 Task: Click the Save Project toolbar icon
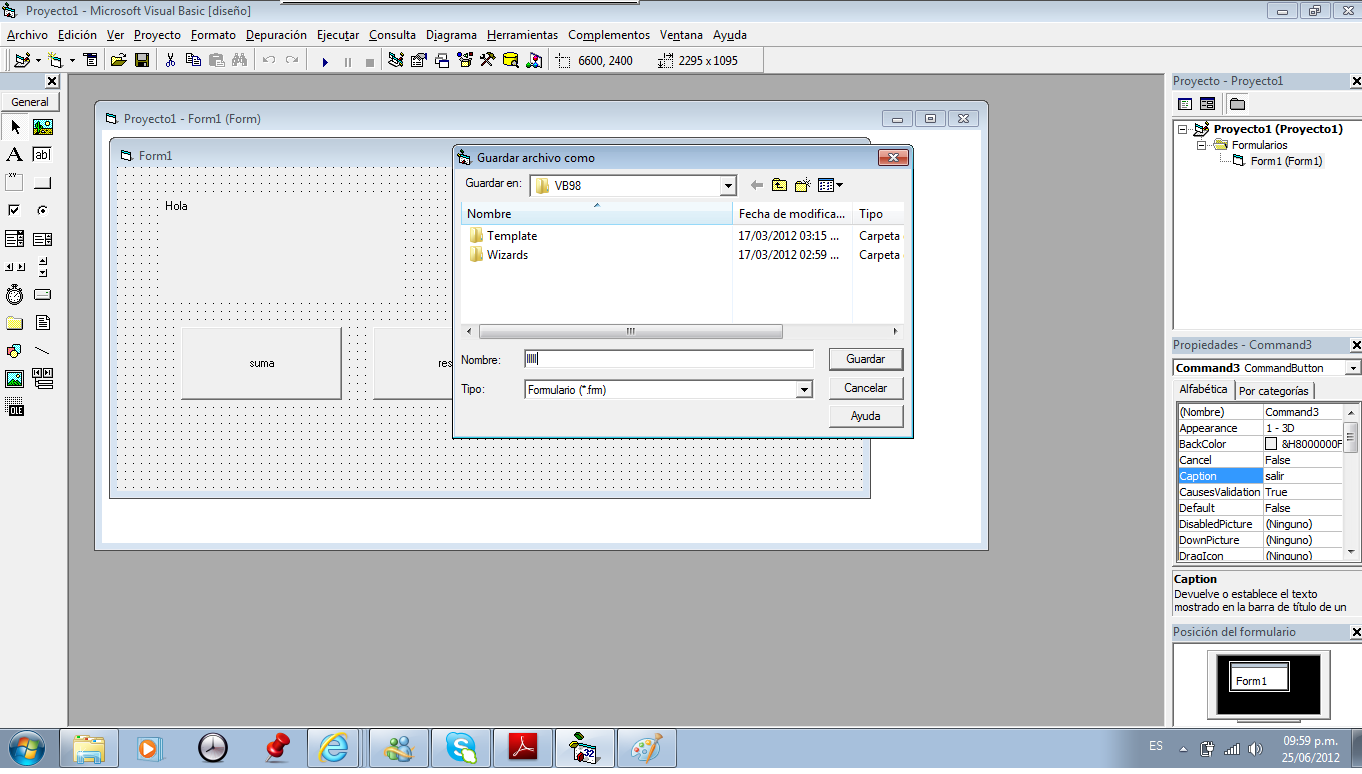click(x=142, y=60)
